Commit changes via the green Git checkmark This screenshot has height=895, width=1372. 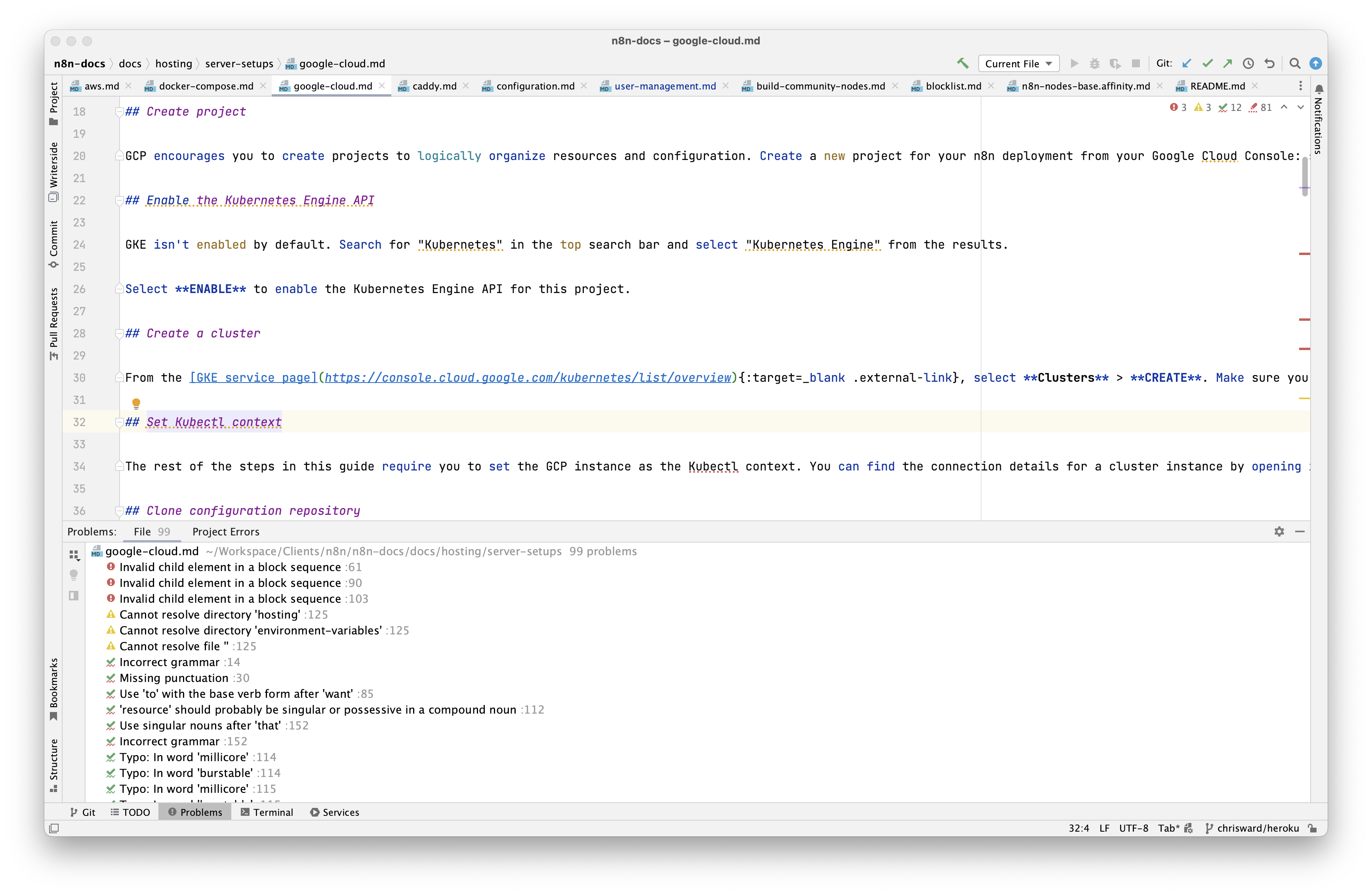[1207, 63]
